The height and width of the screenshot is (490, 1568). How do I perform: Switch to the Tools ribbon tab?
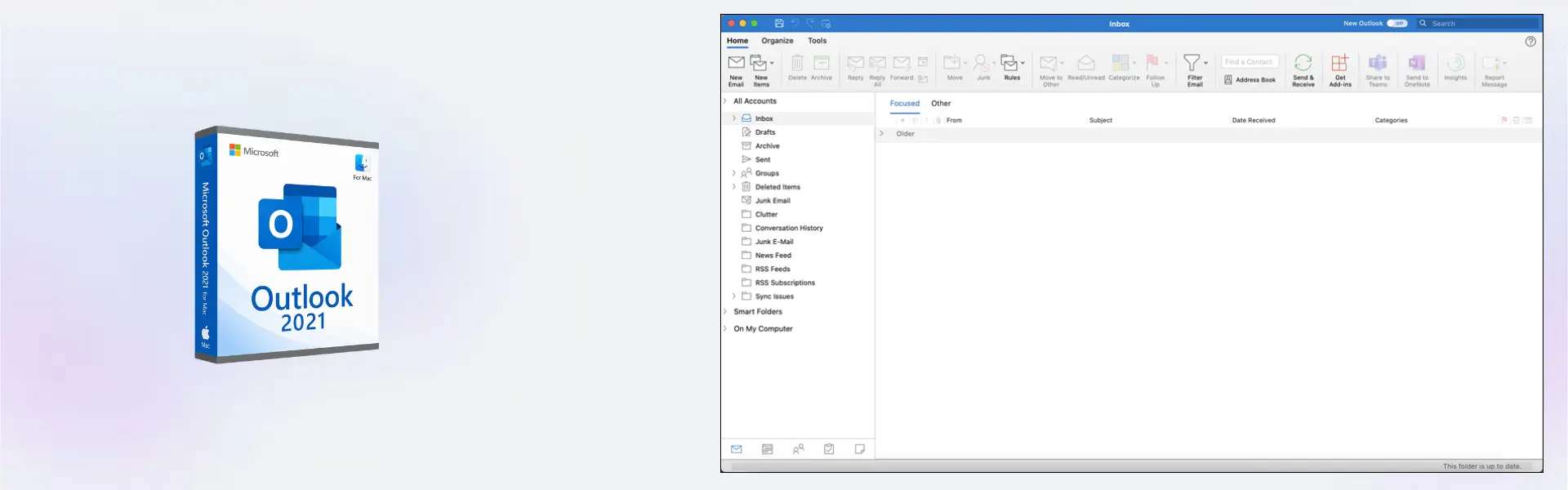click(817, 41)
